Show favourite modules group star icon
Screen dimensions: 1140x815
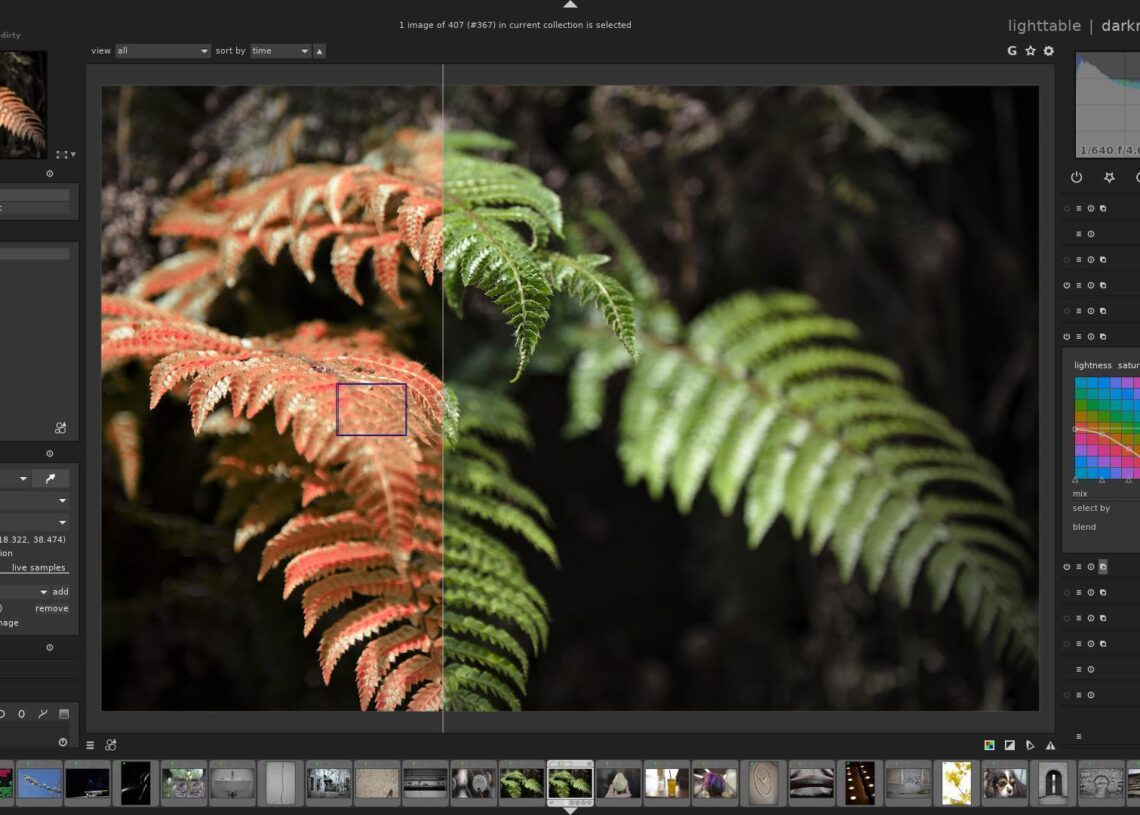click(1108, 177)
